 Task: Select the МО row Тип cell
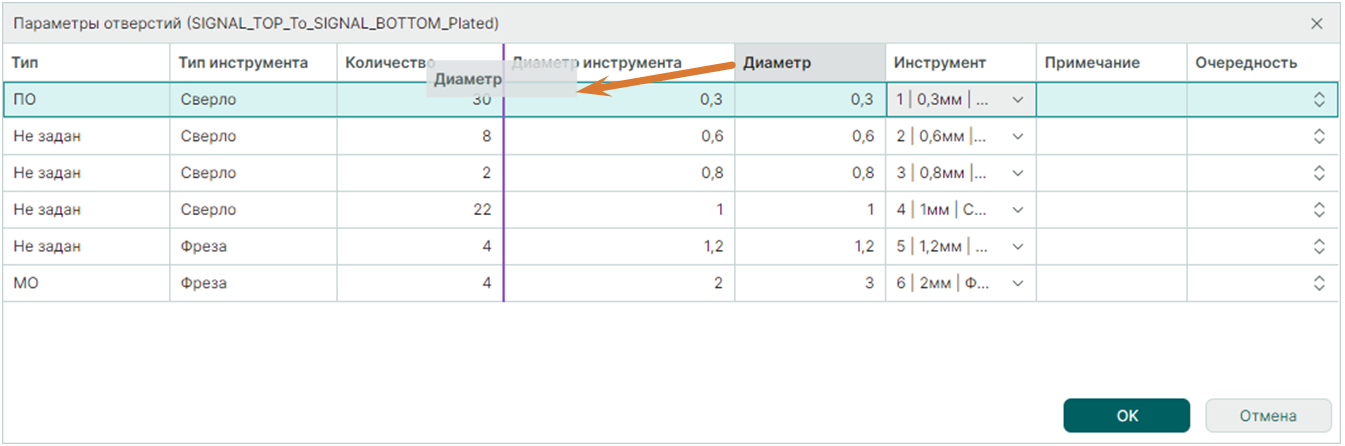85,283
